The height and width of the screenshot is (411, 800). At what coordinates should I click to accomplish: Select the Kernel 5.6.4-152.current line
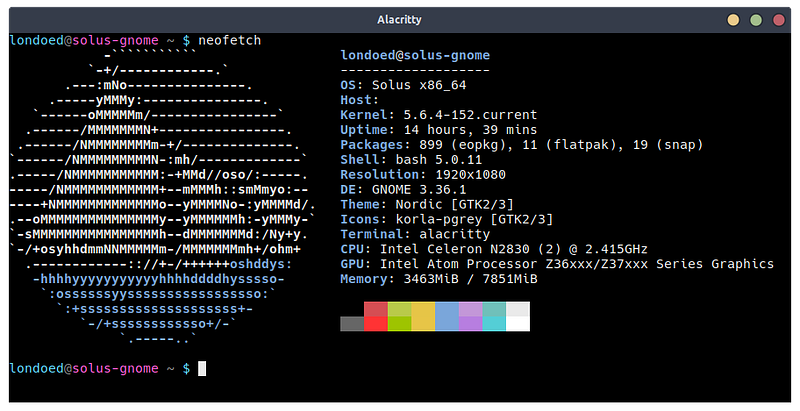[439, 115]
